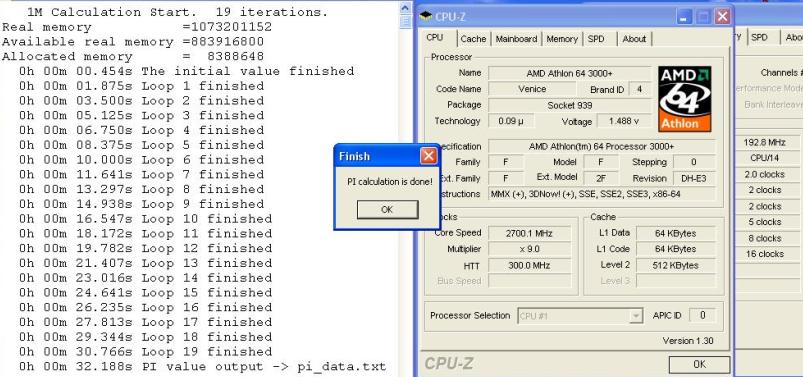Click the SPD tab of the background window
Viewport: 803px width, 377px height.
pyautogui.click(x=760, y=38)
